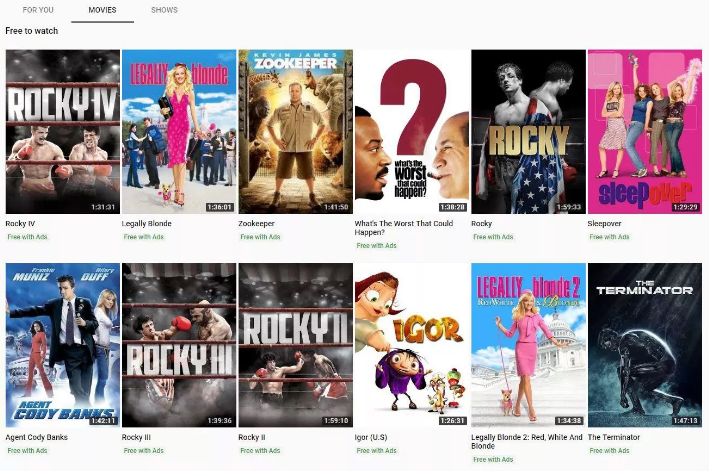Screen dimensions: 709x471
Task: Select the What's The Worst poster
Action: 412,132
